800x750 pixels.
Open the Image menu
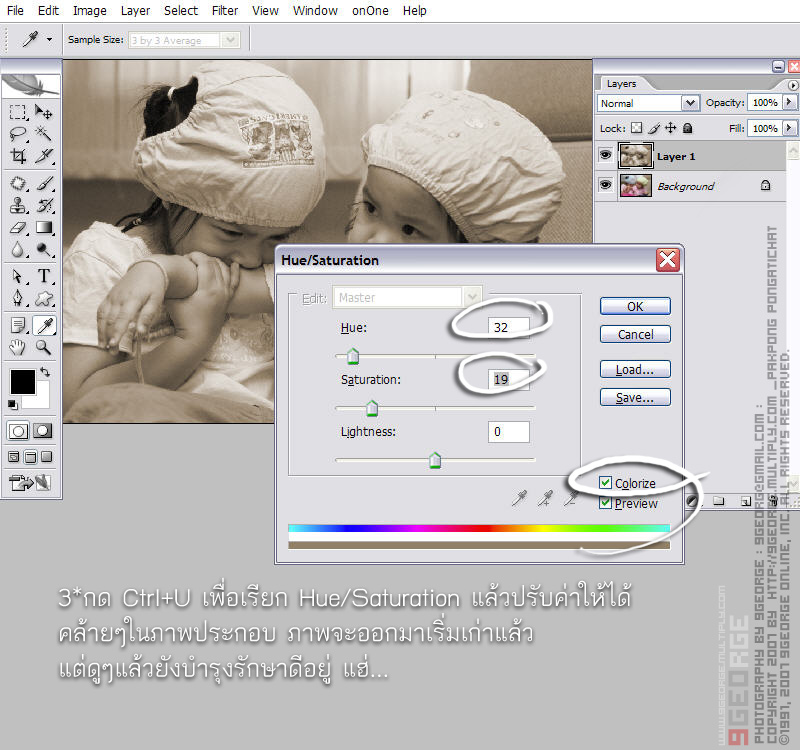[90, 11]
